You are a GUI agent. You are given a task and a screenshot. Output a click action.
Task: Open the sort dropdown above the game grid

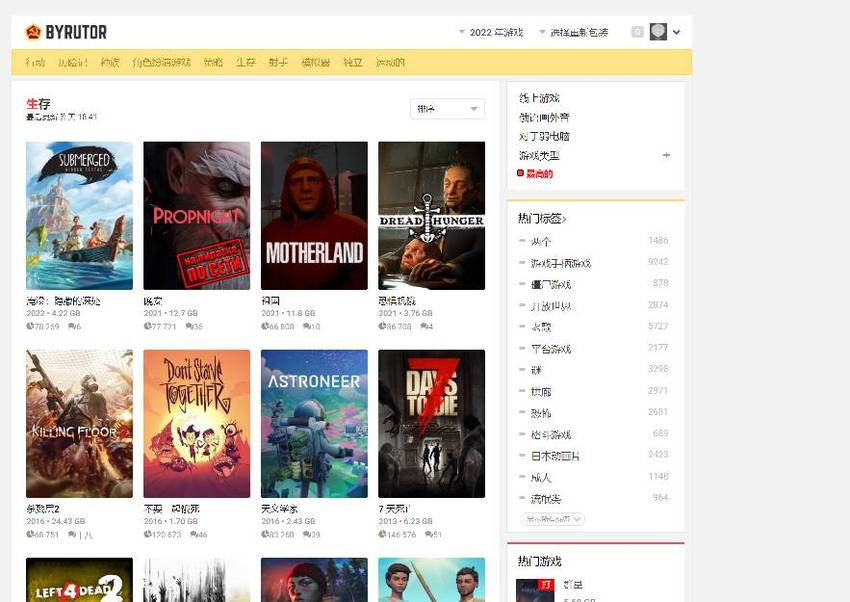point(447,109)
